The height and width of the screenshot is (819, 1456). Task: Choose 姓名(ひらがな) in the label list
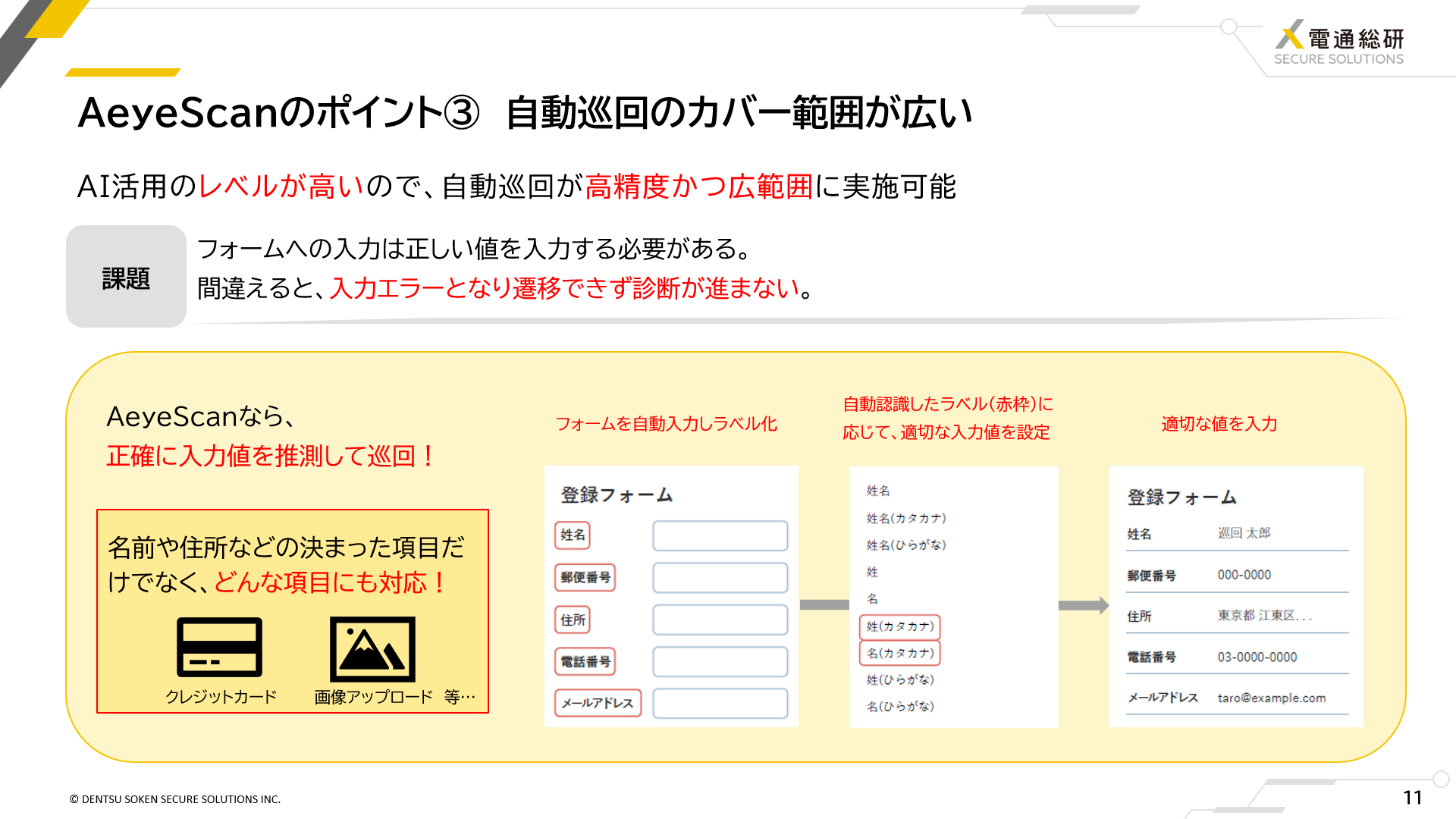click(x=906, y=545)
